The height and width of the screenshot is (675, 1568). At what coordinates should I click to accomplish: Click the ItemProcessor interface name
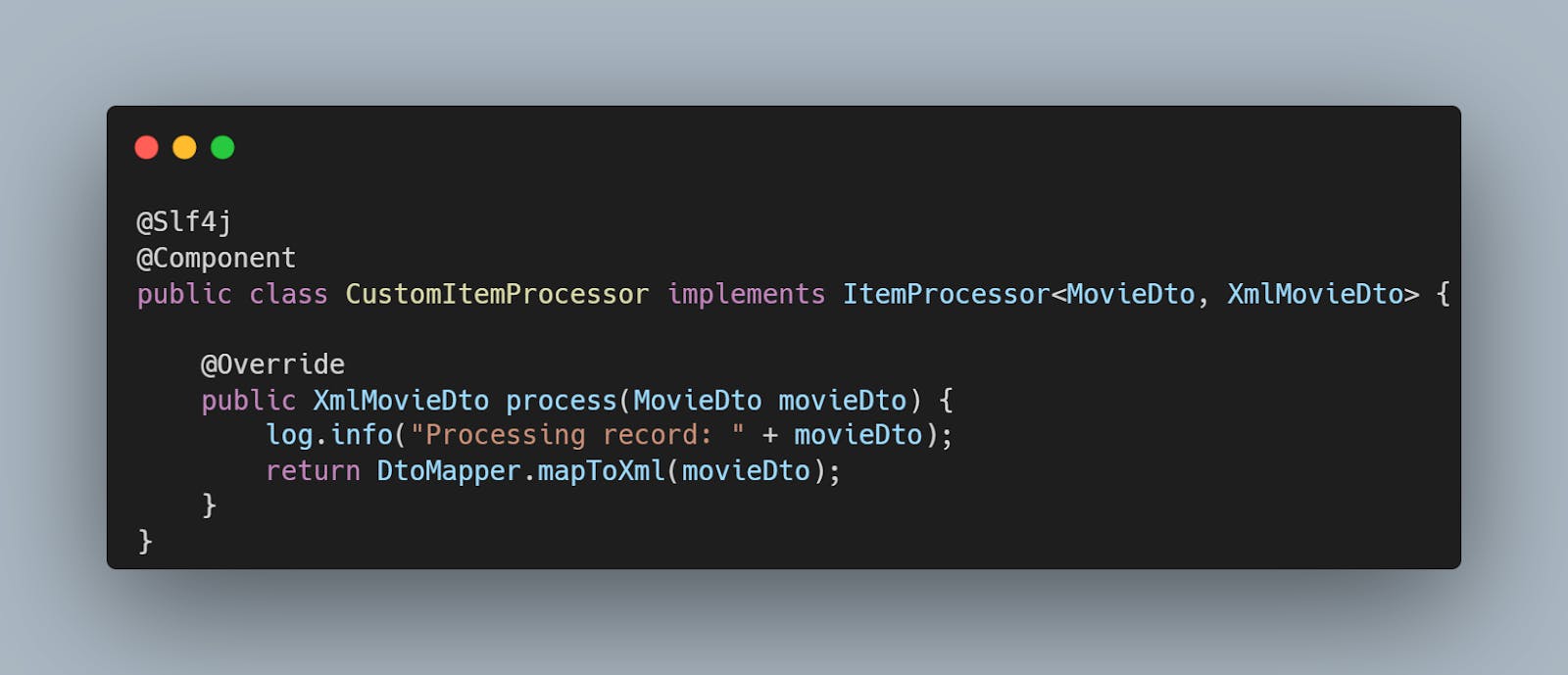point(946,294)
